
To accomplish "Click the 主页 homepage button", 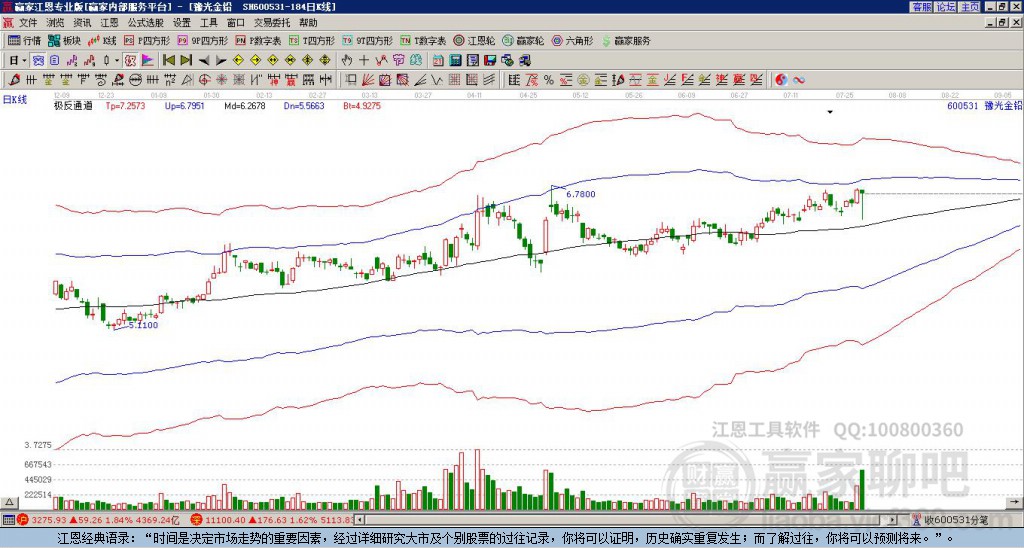I will pyautogui.click(x=969, y=7).
